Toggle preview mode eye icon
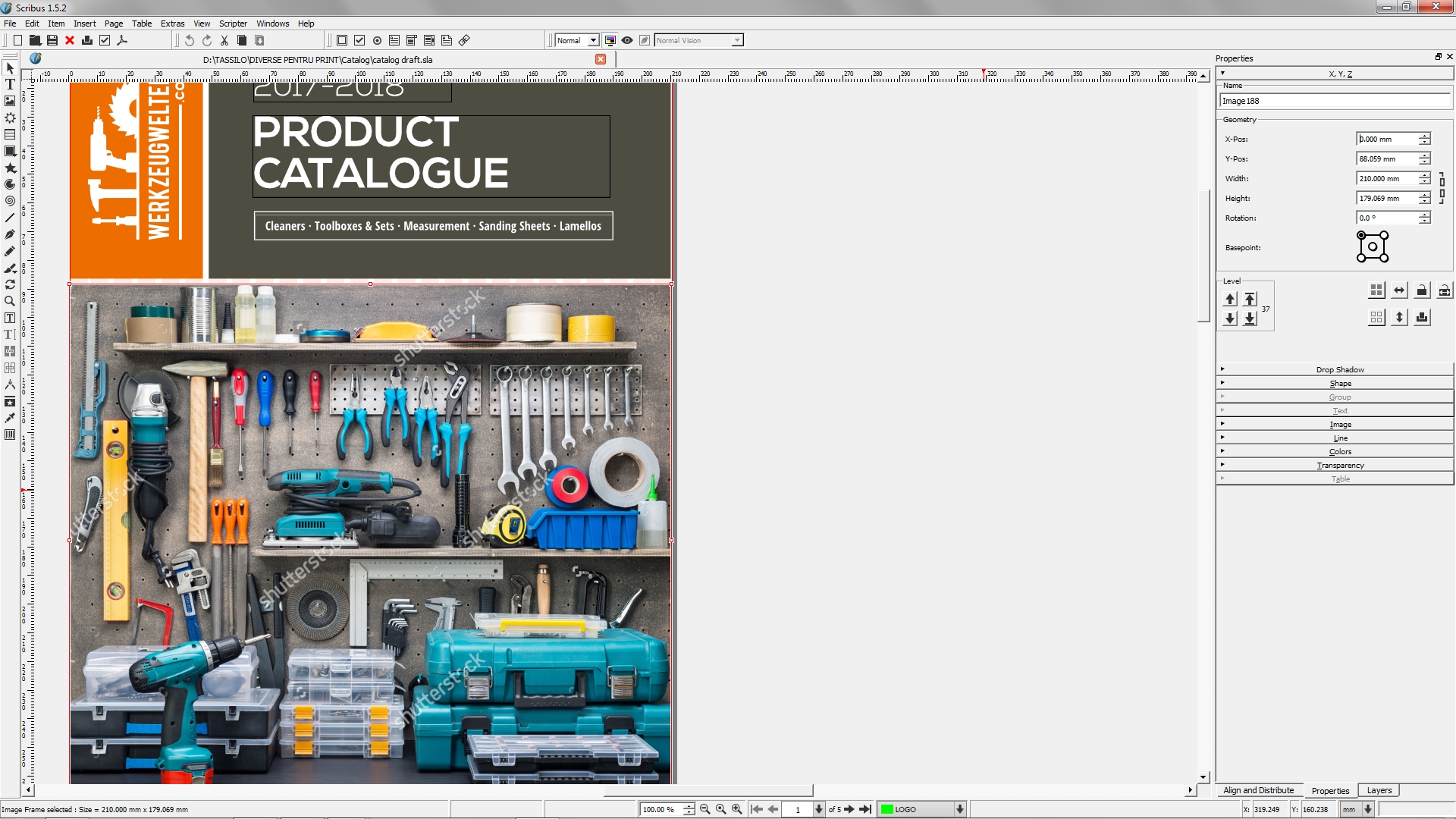This screenshot has height=819, width=1456. point(627,40)
